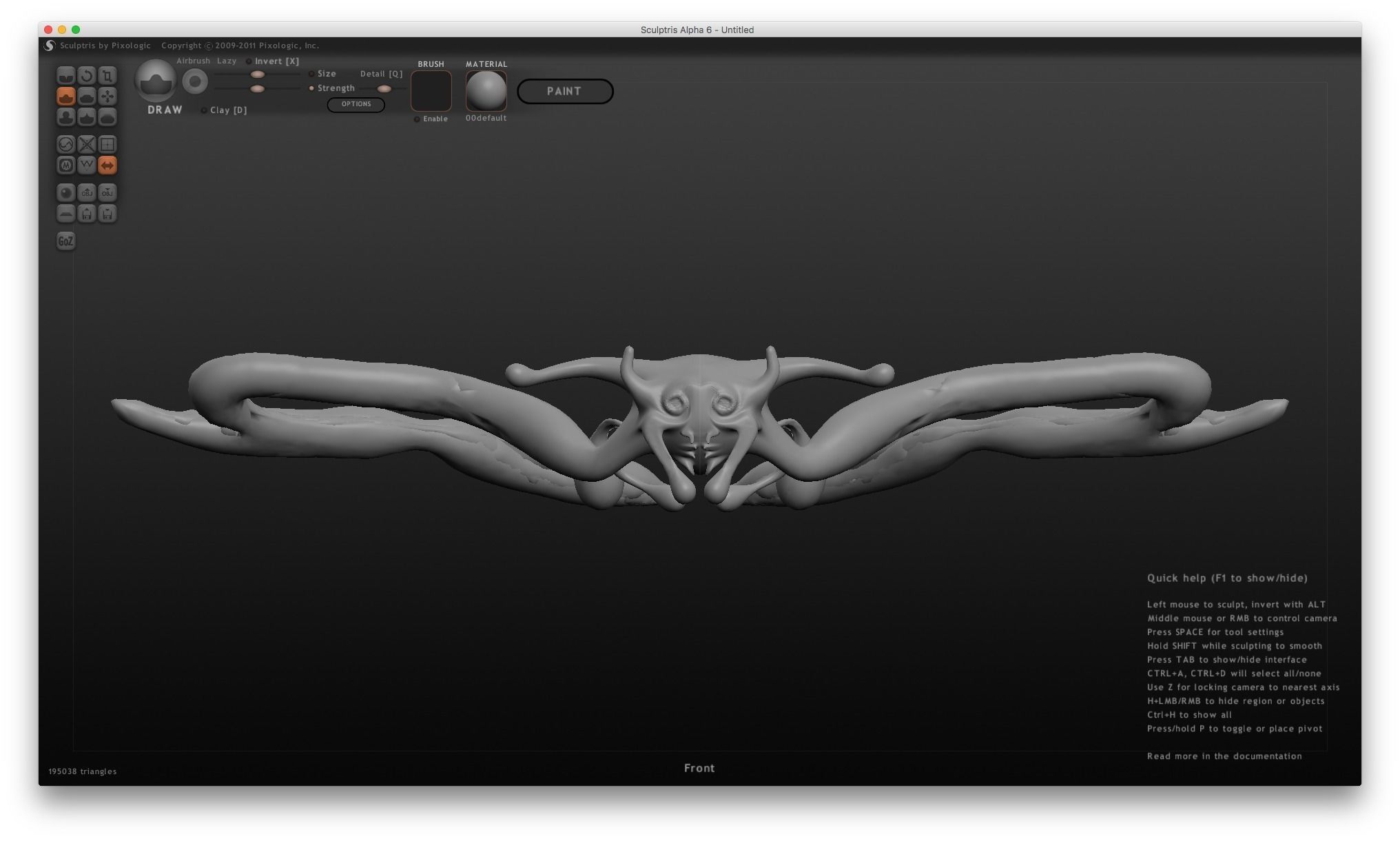This screenshot has height=841, width=1400.
Task: Click the large Draw brush preview sphere
Action: (156, 81)
